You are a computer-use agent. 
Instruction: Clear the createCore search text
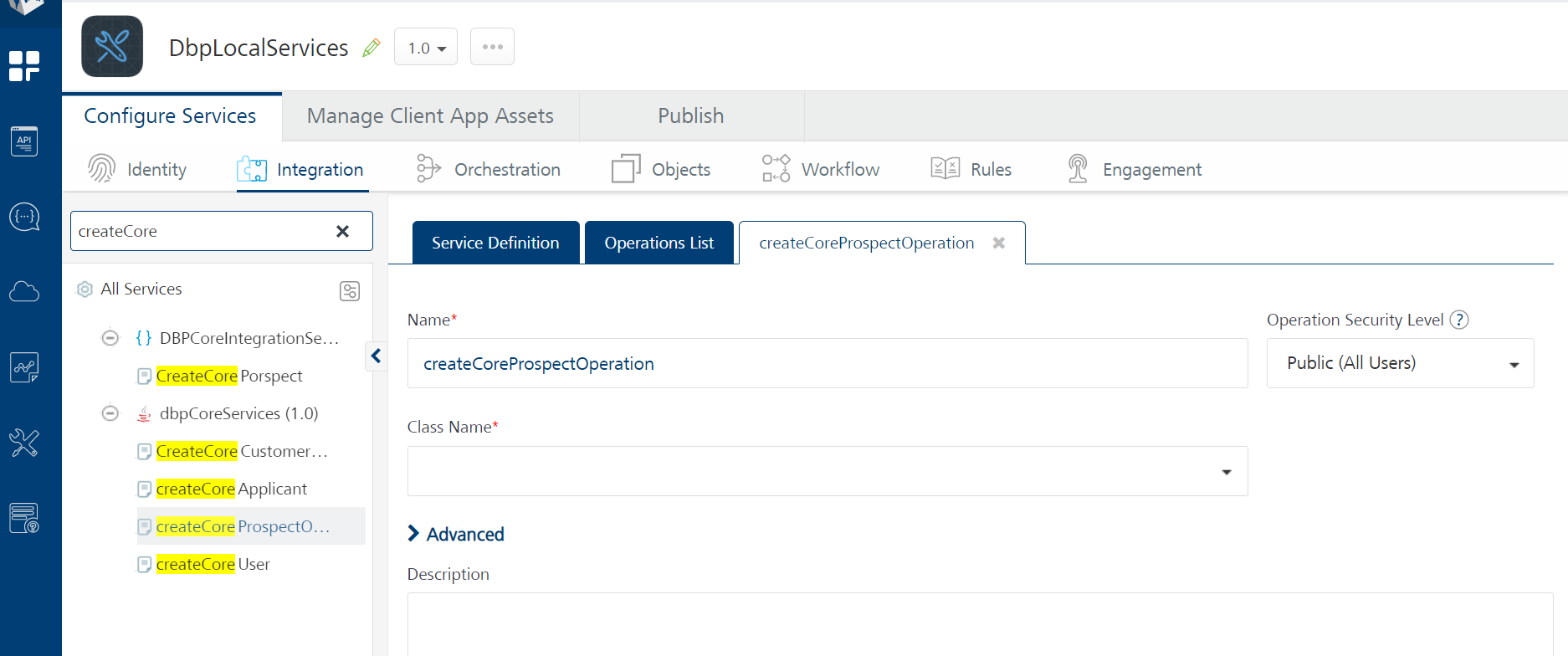pyautogui.click(x=342, y=232)
